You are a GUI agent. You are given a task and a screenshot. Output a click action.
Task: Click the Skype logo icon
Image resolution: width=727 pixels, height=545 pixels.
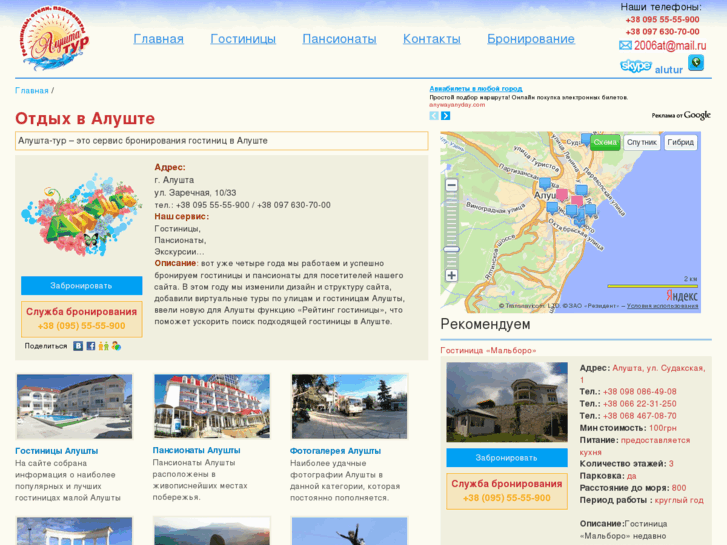click(636, 66)
